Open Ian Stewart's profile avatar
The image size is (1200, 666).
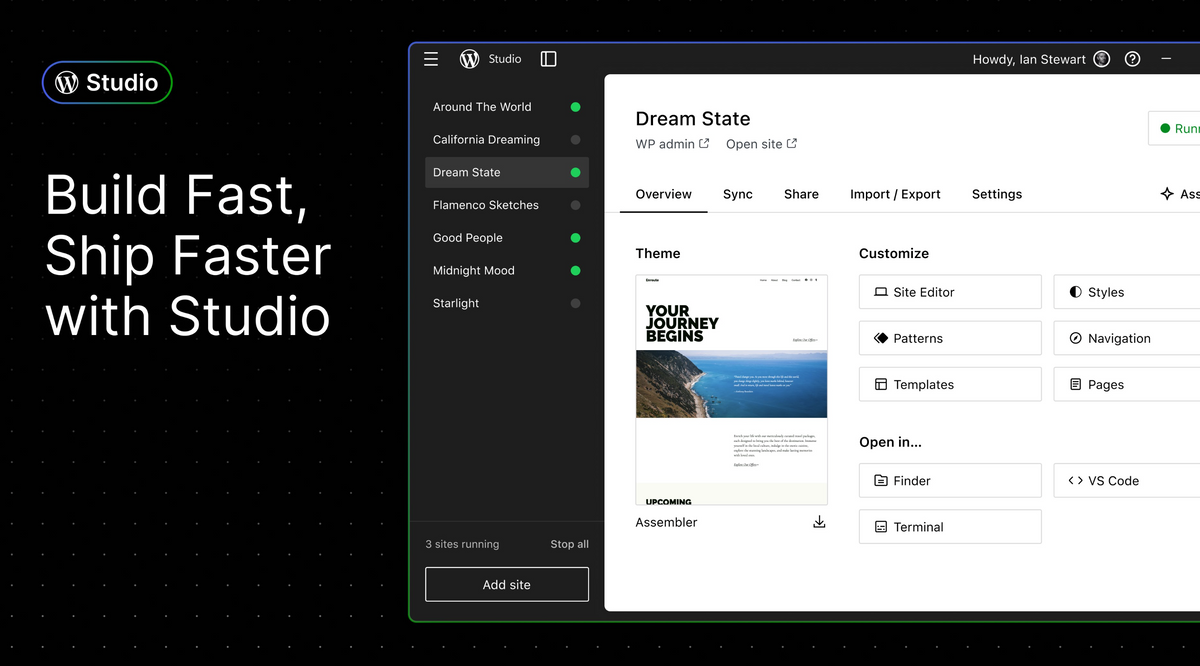[1102, 59]
